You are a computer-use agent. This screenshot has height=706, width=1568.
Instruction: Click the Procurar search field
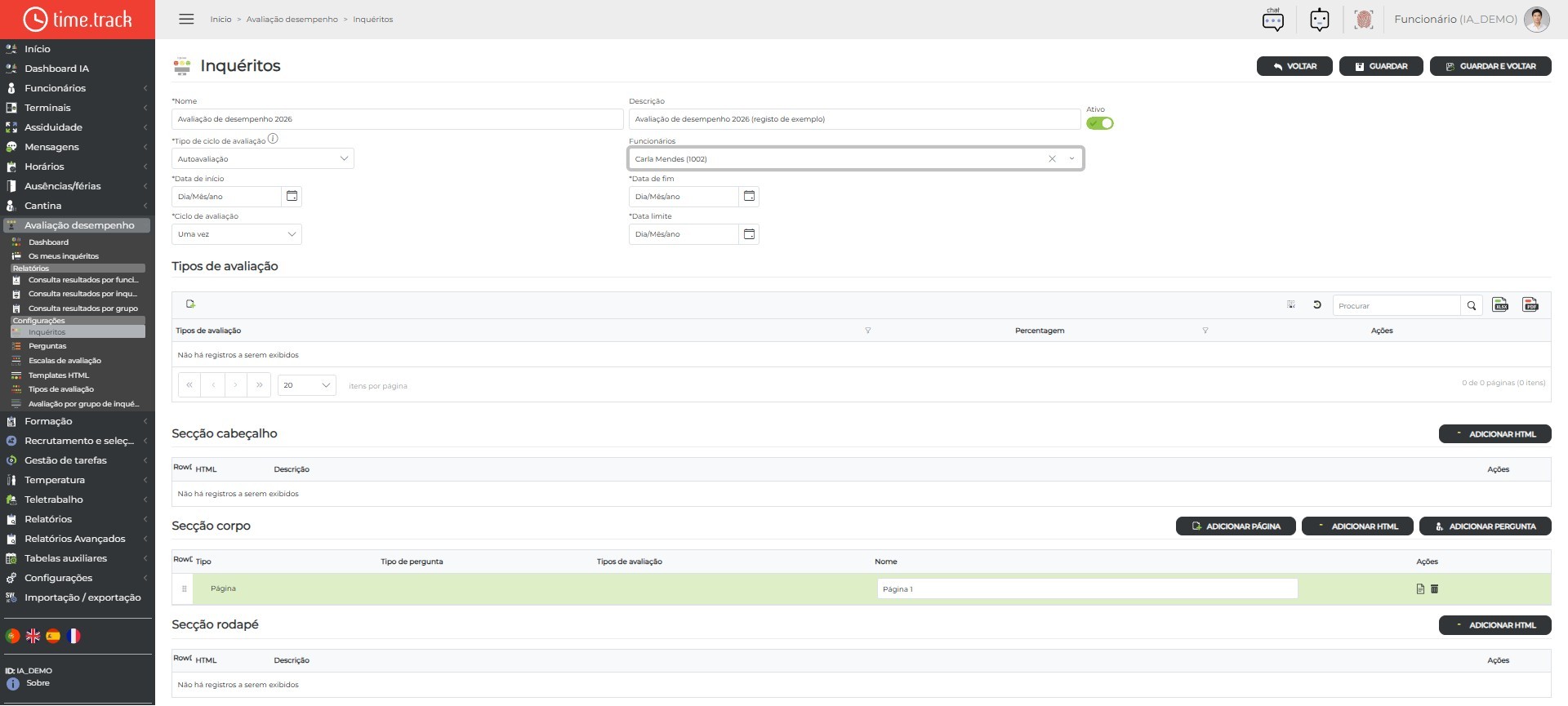tap(1396, 305)
